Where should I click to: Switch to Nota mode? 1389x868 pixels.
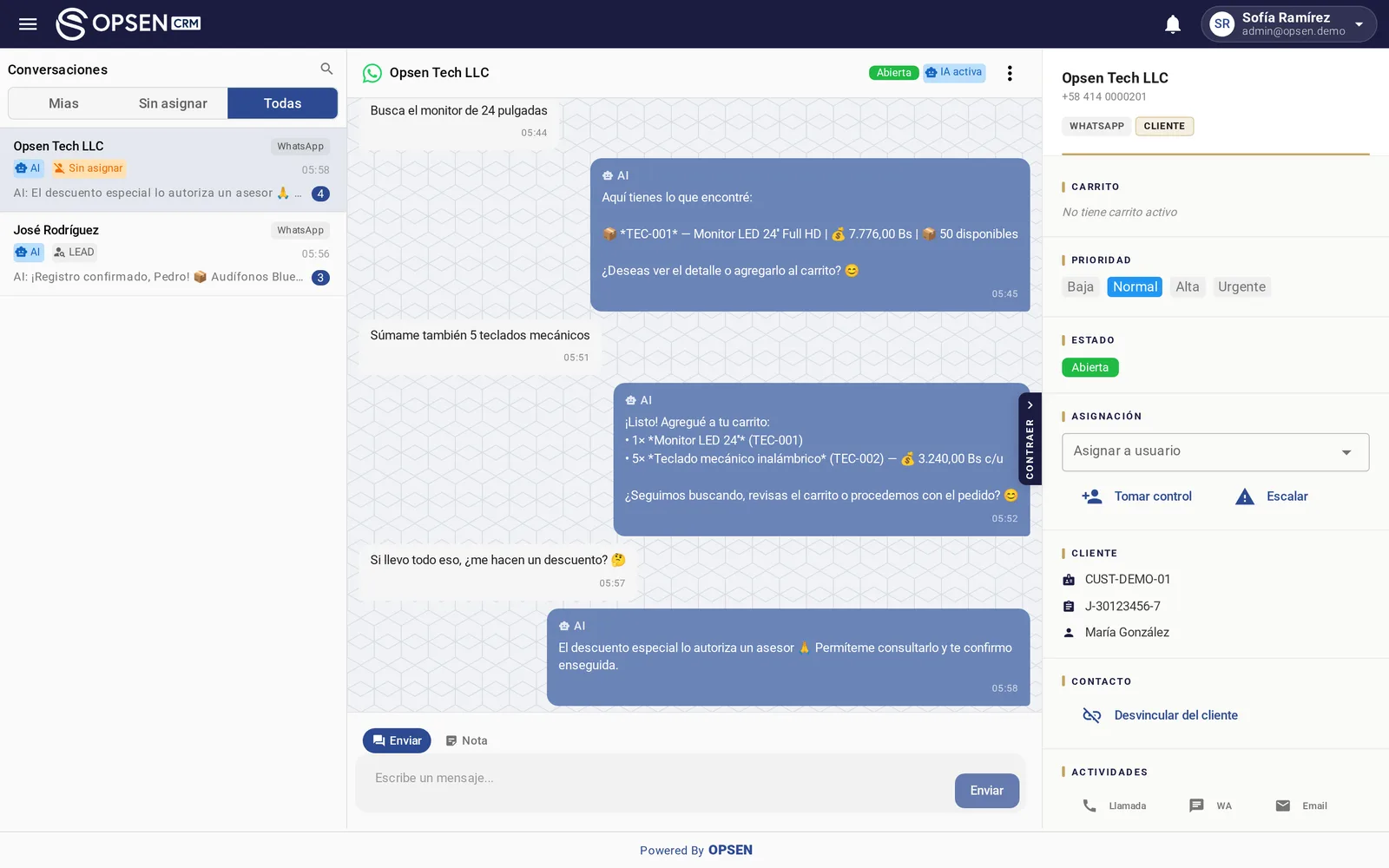466,740
